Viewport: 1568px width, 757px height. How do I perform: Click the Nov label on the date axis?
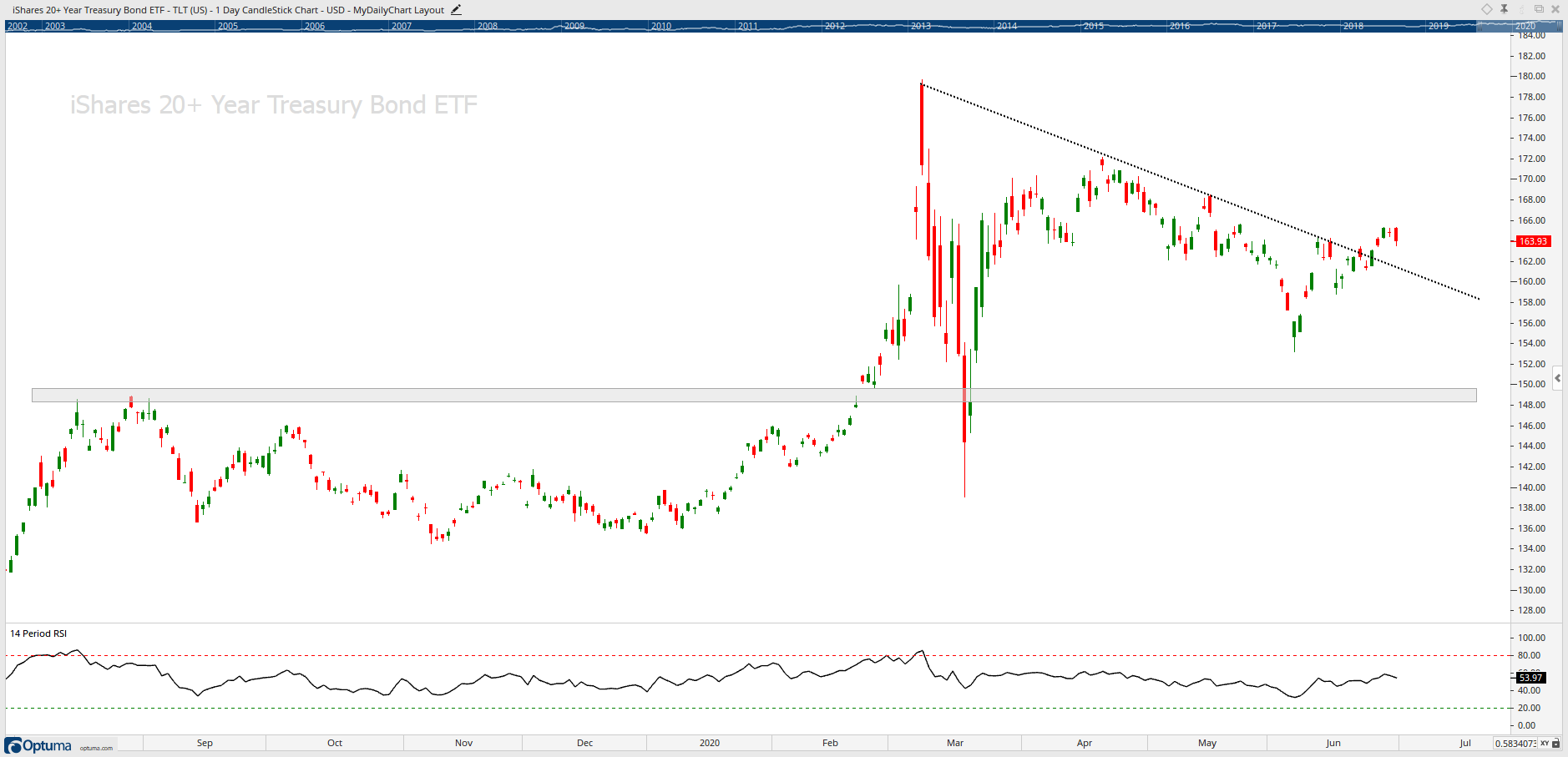pyautogui.click(x=464, y=743)
